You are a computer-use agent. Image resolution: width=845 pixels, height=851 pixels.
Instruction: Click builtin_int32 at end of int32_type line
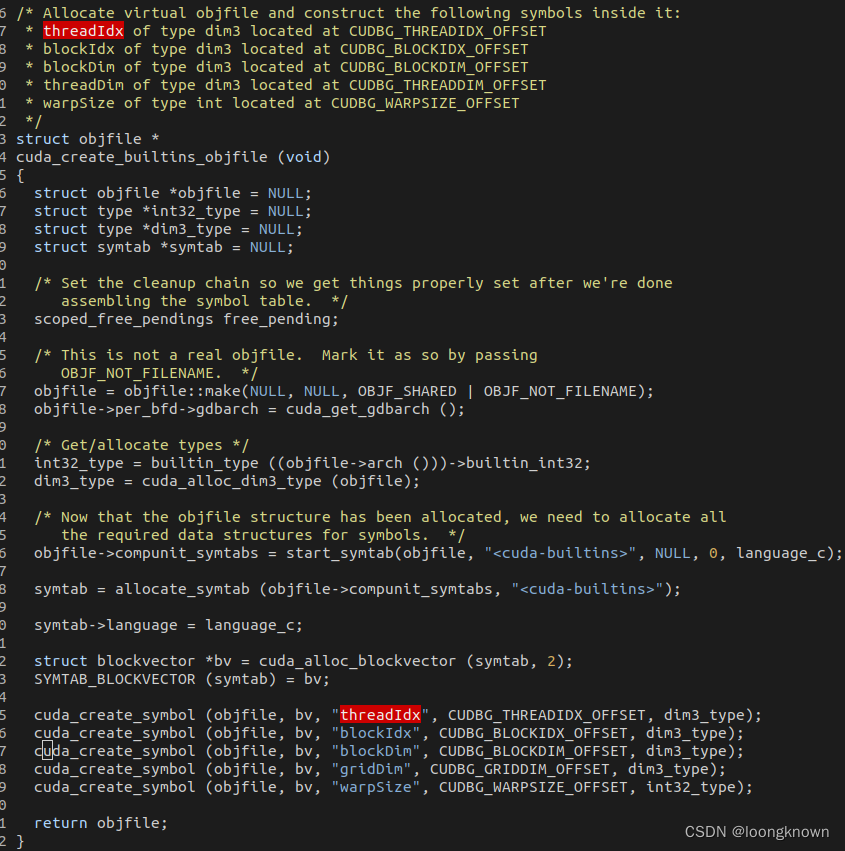[524, 463]
